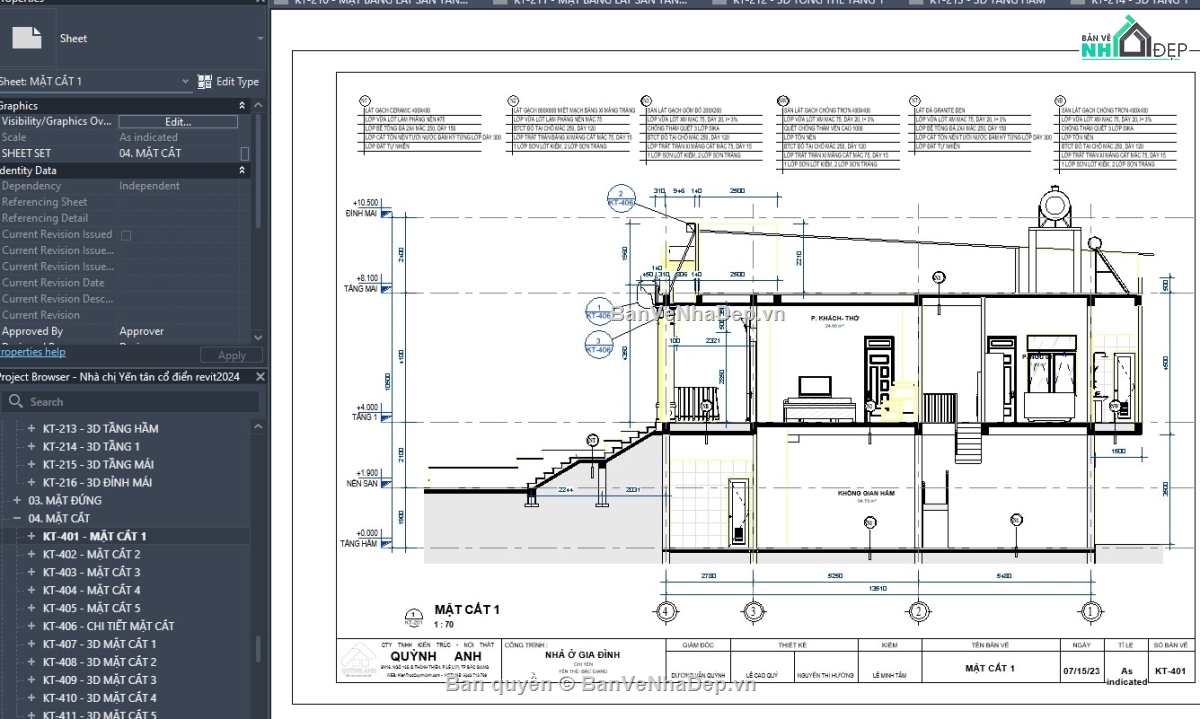Toggle the Current Revision Issued checkbox
The height and width of the screenshot is (719, 1200).
pos(126,235)
